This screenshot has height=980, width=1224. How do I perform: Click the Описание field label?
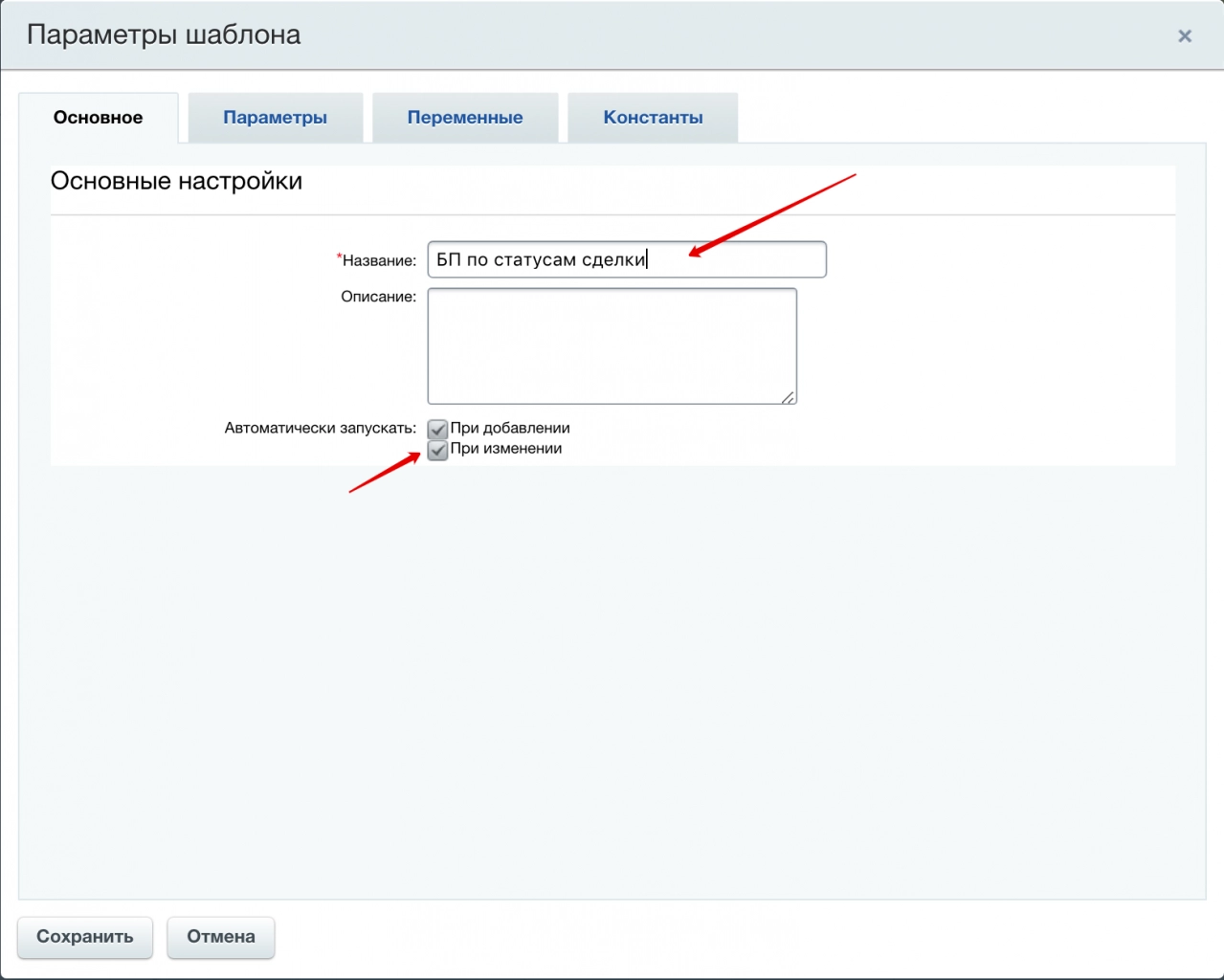tap(378, 297)
